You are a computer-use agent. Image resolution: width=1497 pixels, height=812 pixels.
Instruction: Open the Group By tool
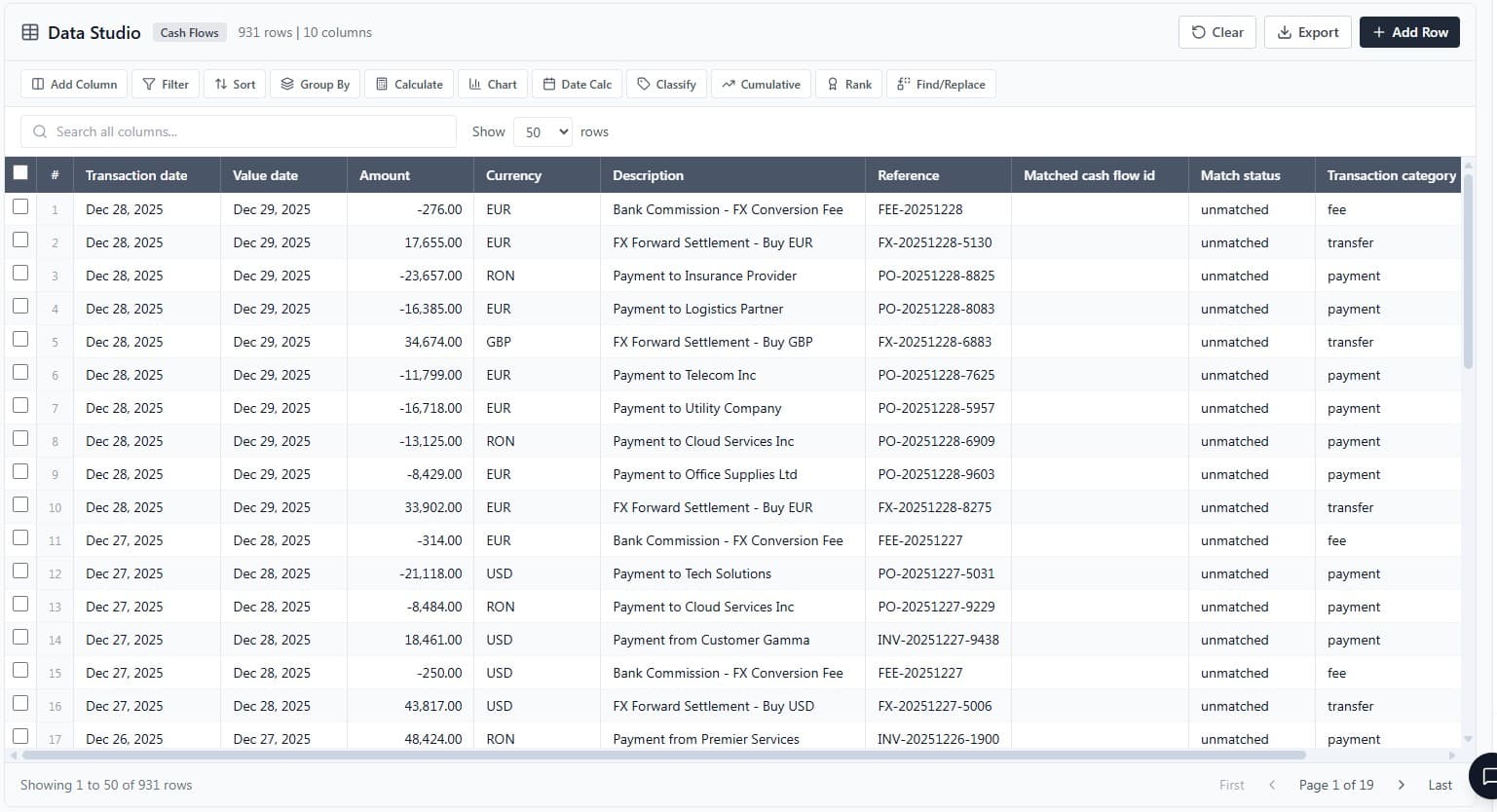(x=315, y=84)
